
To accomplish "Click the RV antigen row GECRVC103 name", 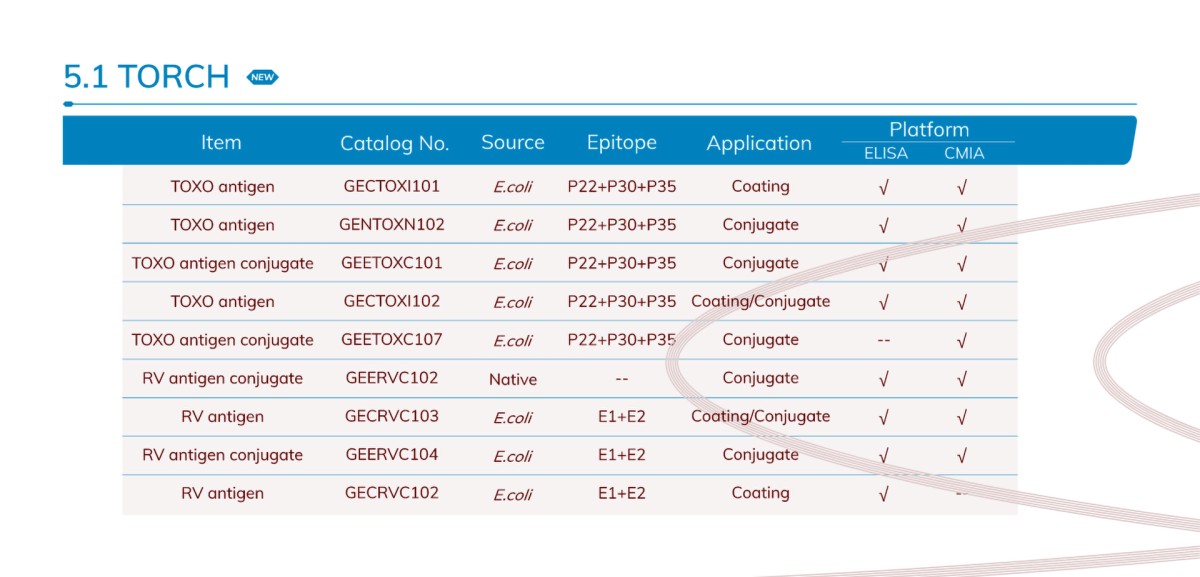I will [x=222, y=416].
